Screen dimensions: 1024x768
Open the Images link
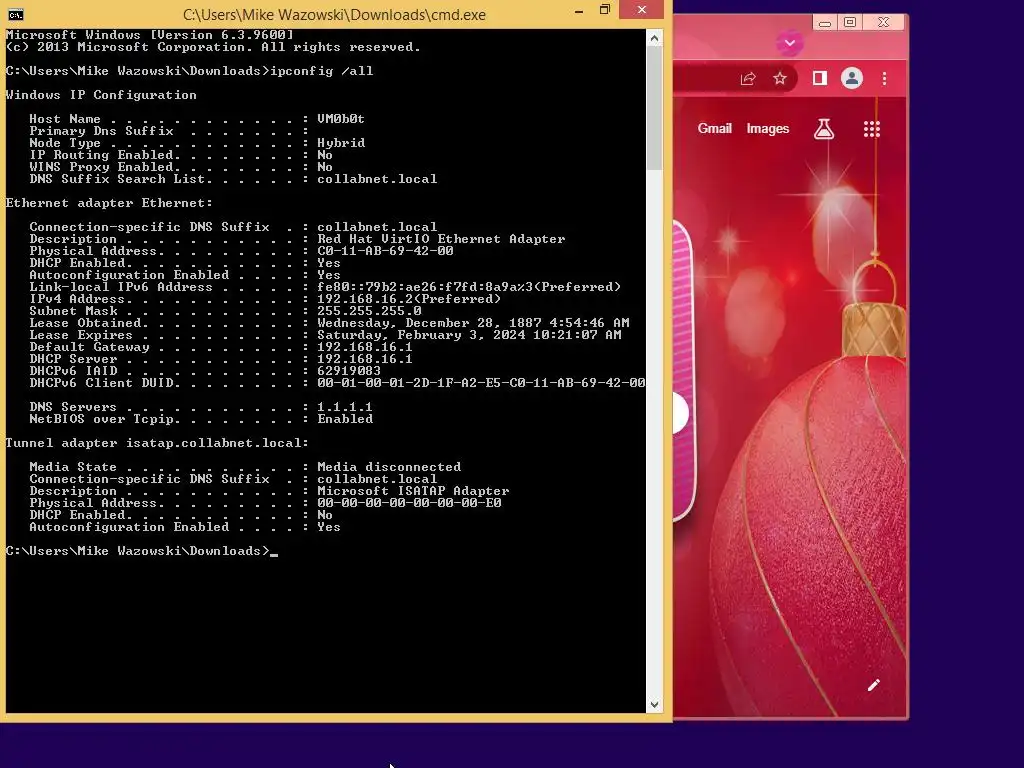(x=767, y=129)
